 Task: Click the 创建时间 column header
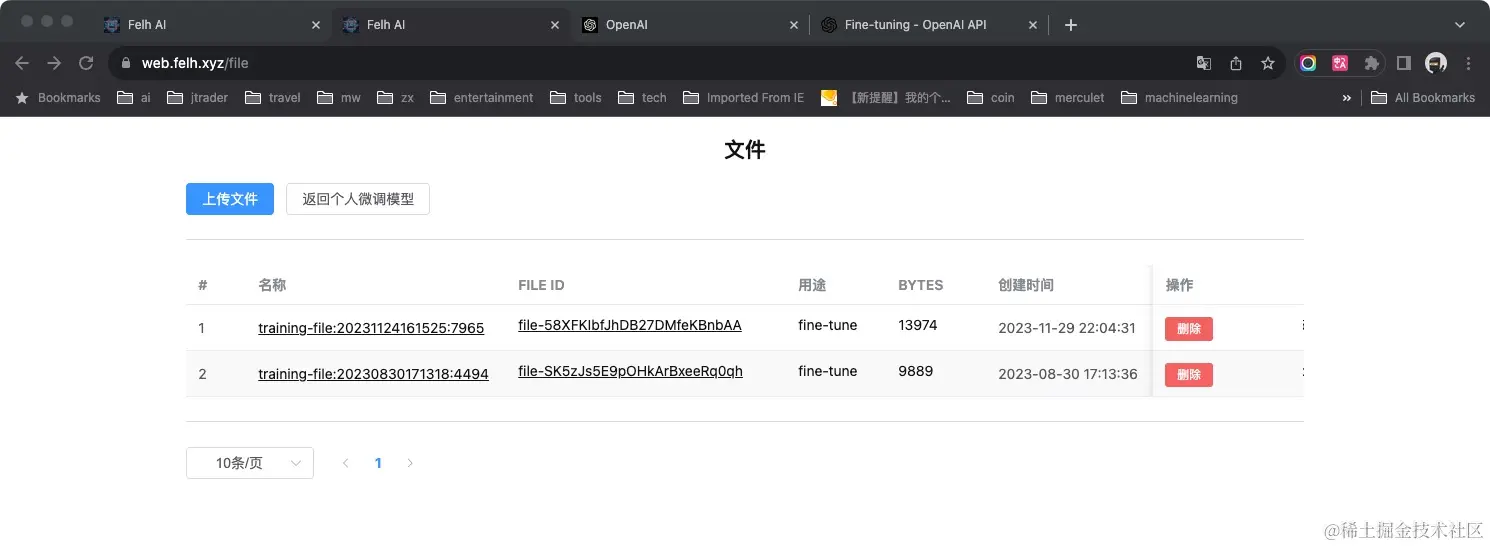point(1026,285)
